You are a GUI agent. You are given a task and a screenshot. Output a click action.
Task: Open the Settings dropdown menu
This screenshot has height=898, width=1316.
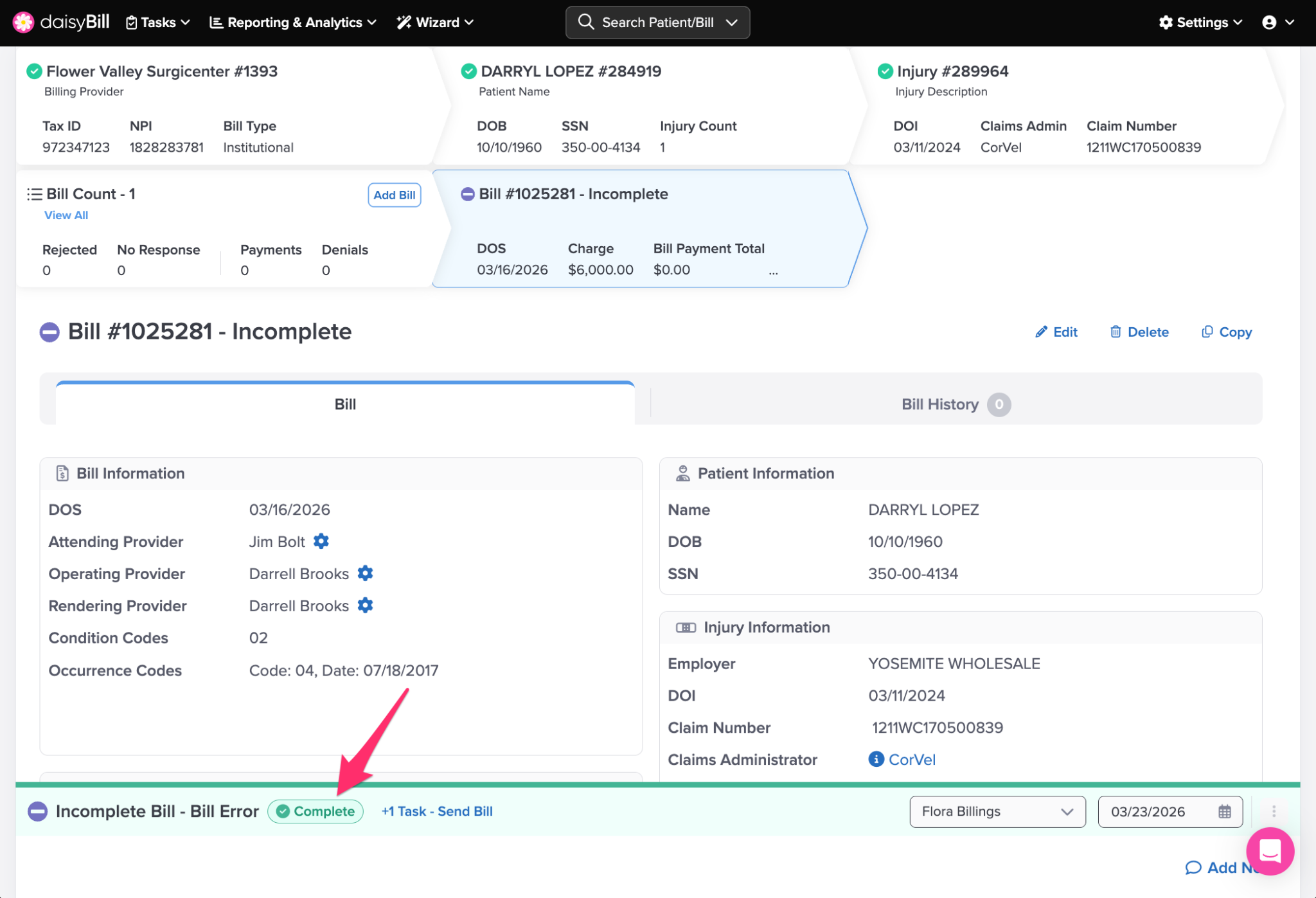click(1200, 22)
